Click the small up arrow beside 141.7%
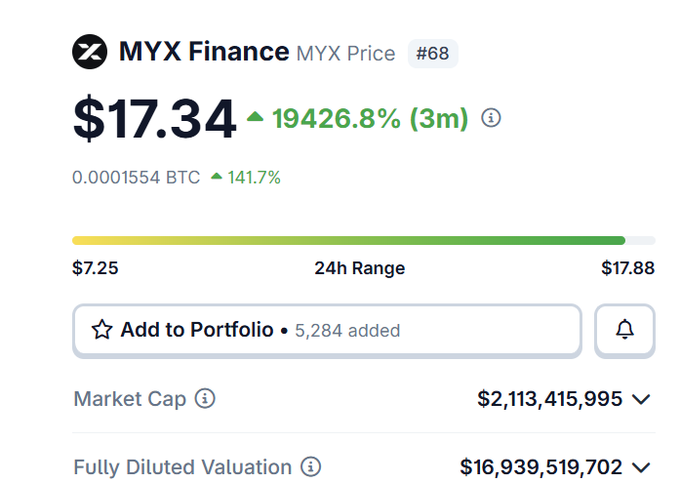The height and width of the screenshot is (483, 680). tap(216, 176)
